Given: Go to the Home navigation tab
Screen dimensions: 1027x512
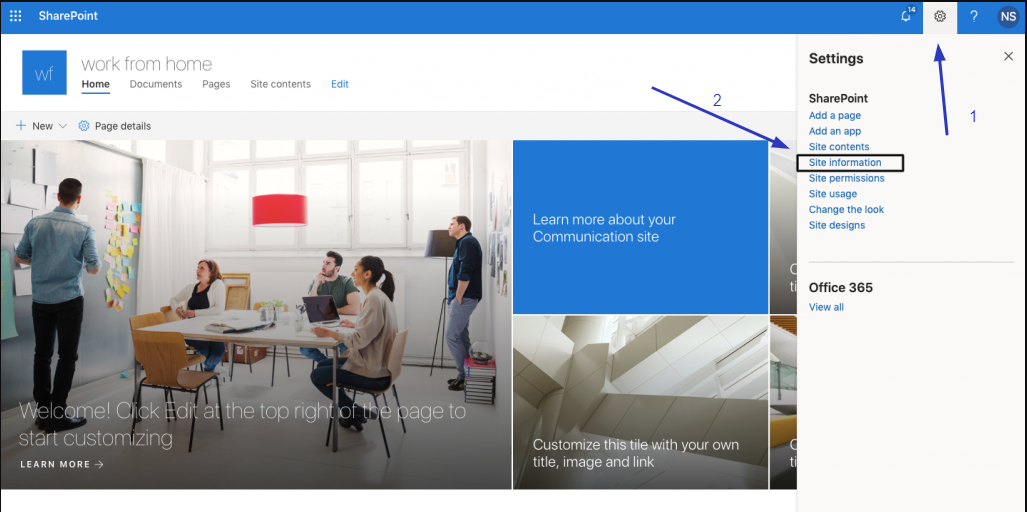Looking at the screenshot, I should point(96,84).
